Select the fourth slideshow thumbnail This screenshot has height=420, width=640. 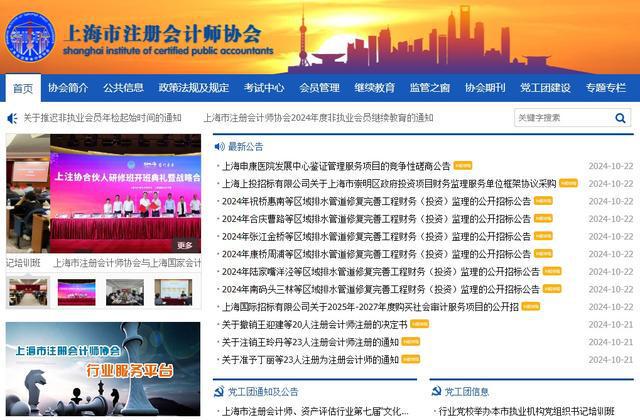click(173, 292)
